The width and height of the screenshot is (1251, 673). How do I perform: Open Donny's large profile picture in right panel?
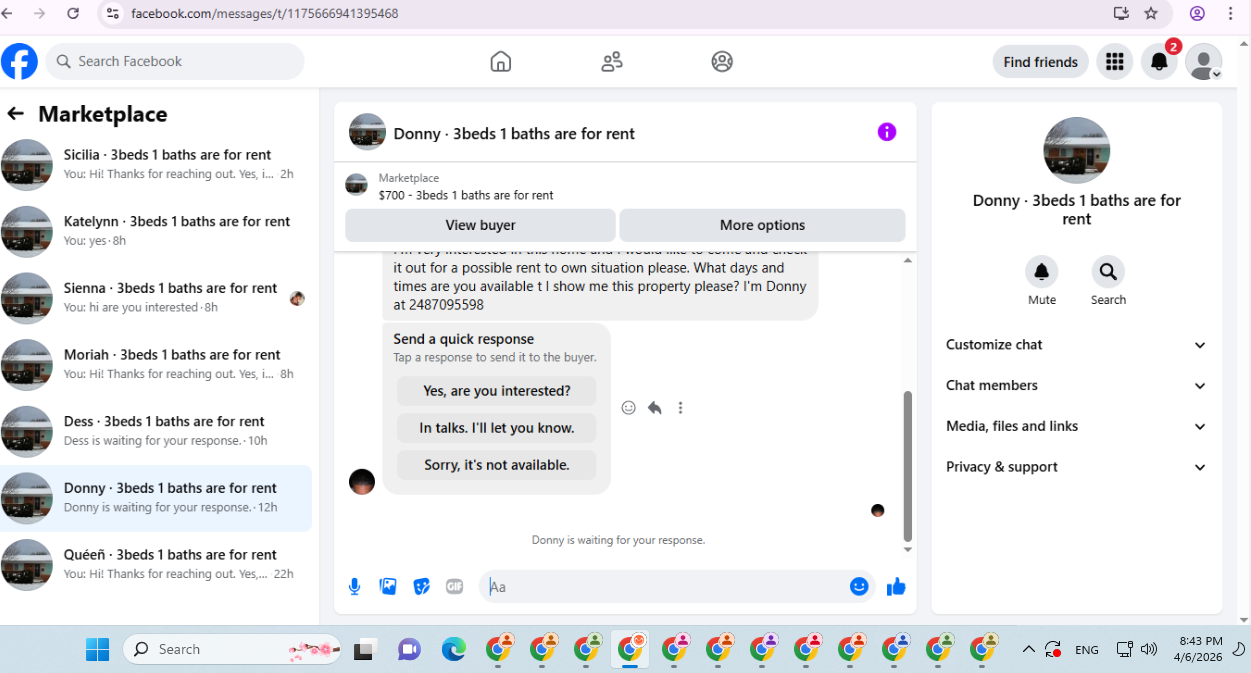tap(1076, 150)
